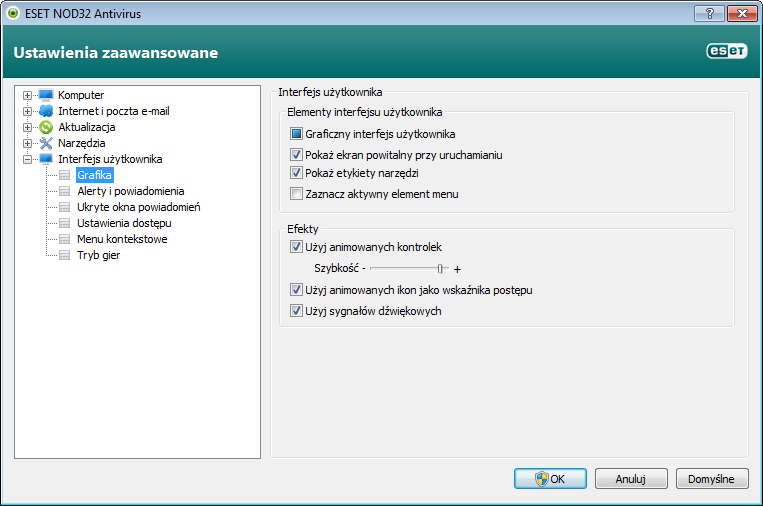Open Ukryte okna powiadomień settings
The image size is (763, 506).
tap(139, 207)
